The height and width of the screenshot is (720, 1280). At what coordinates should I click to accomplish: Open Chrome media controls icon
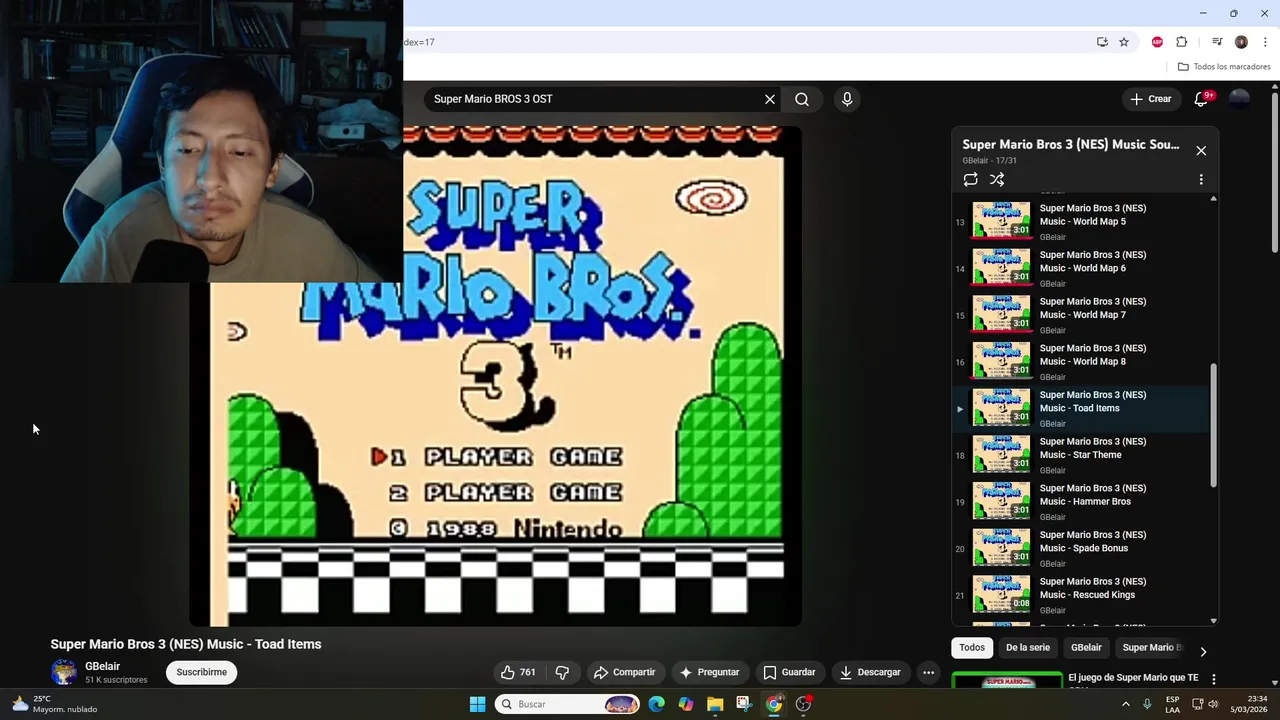point(1217,42)
